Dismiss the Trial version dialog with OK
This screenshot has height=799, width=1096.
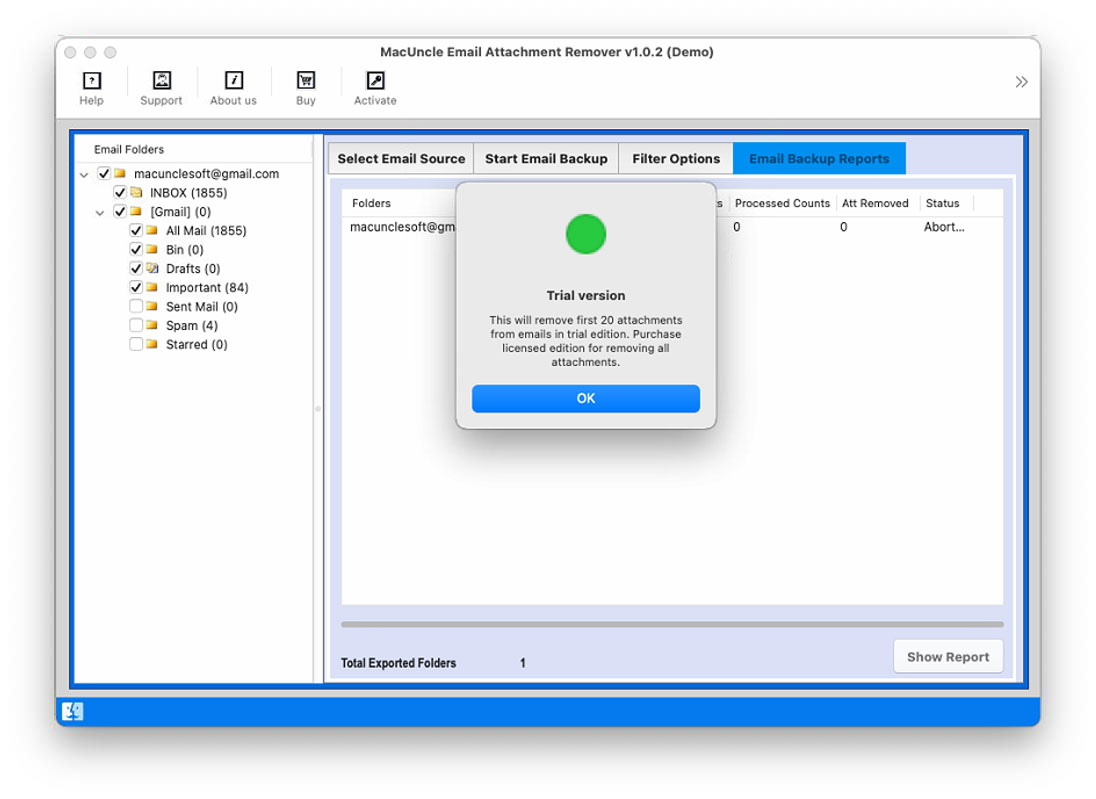(x=585, y=398)
